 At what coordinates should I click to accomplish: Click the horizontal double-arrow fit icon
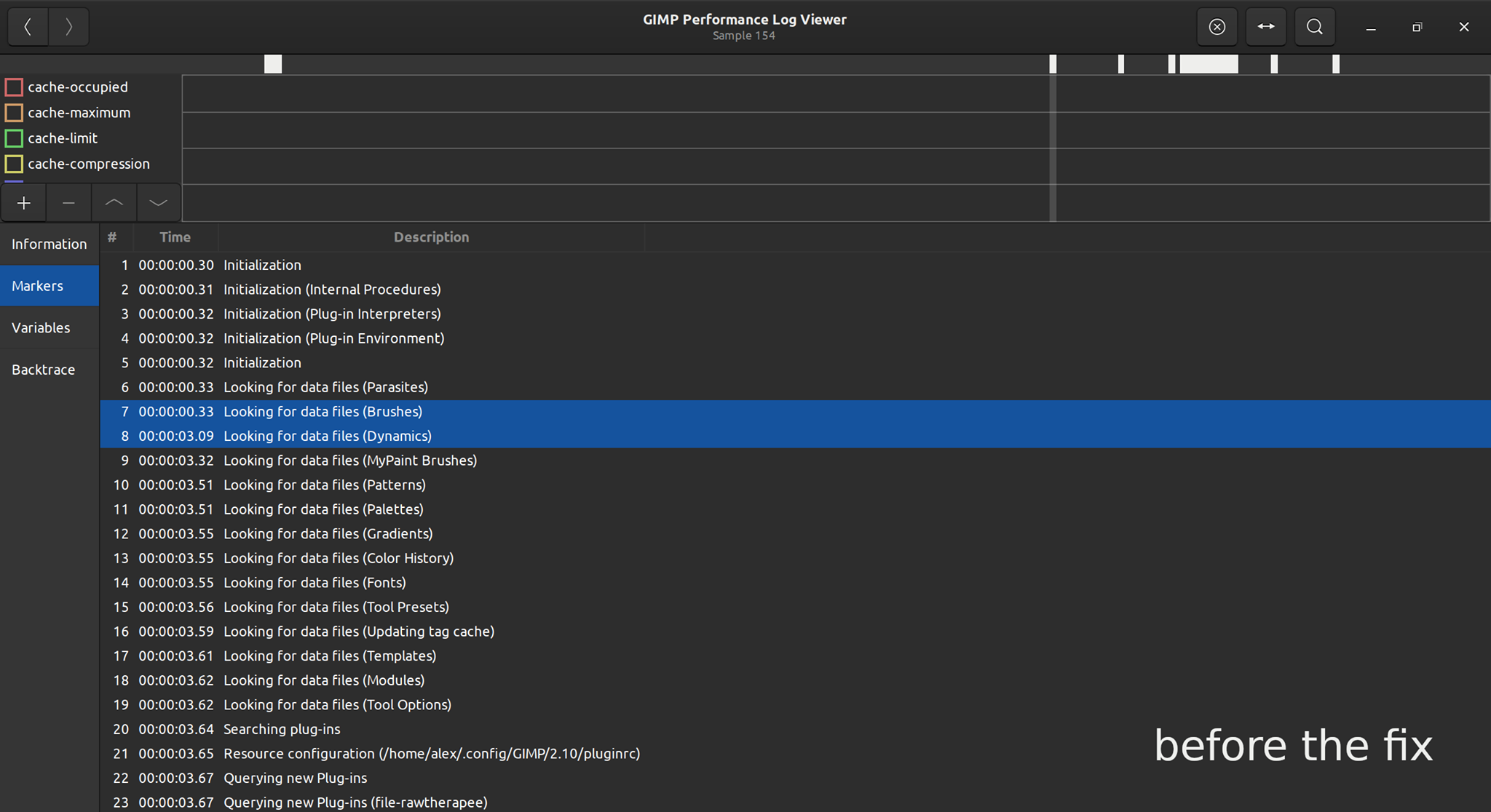tap(1266, 27)
